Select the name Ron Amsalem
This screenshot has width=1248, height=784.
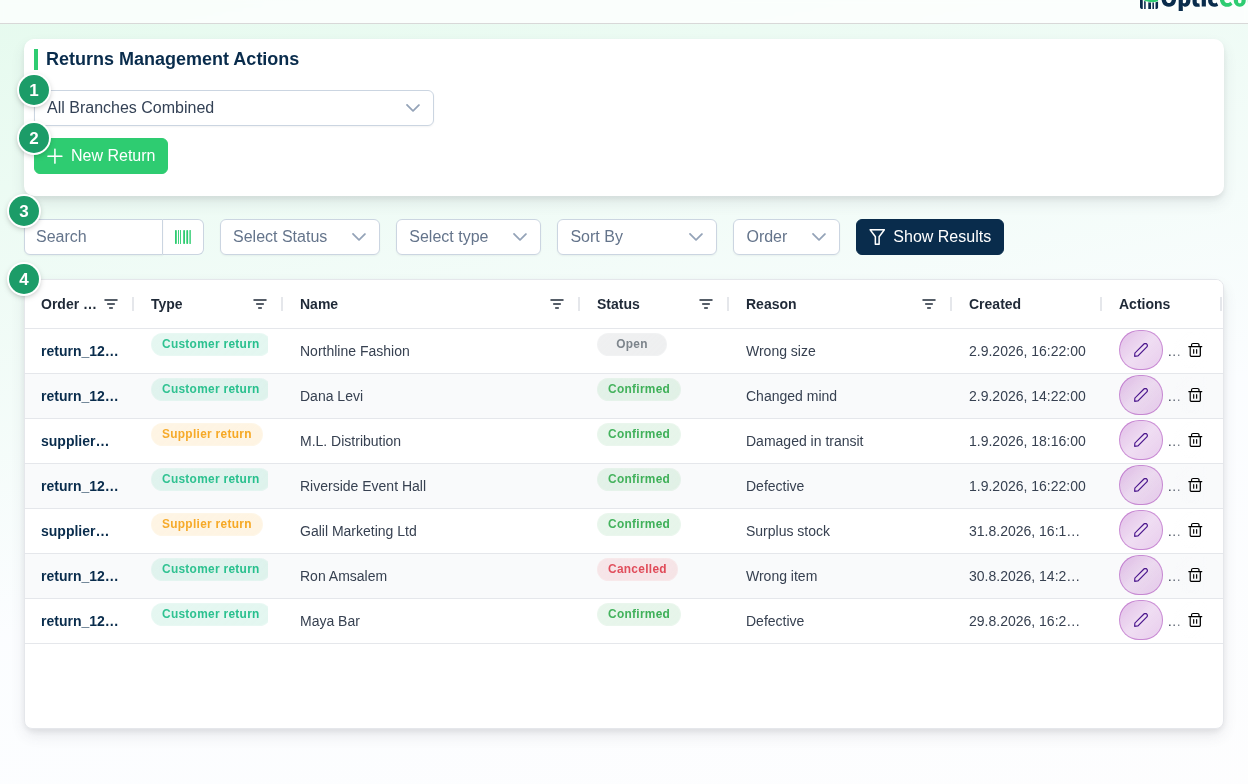tap(343, 576)
